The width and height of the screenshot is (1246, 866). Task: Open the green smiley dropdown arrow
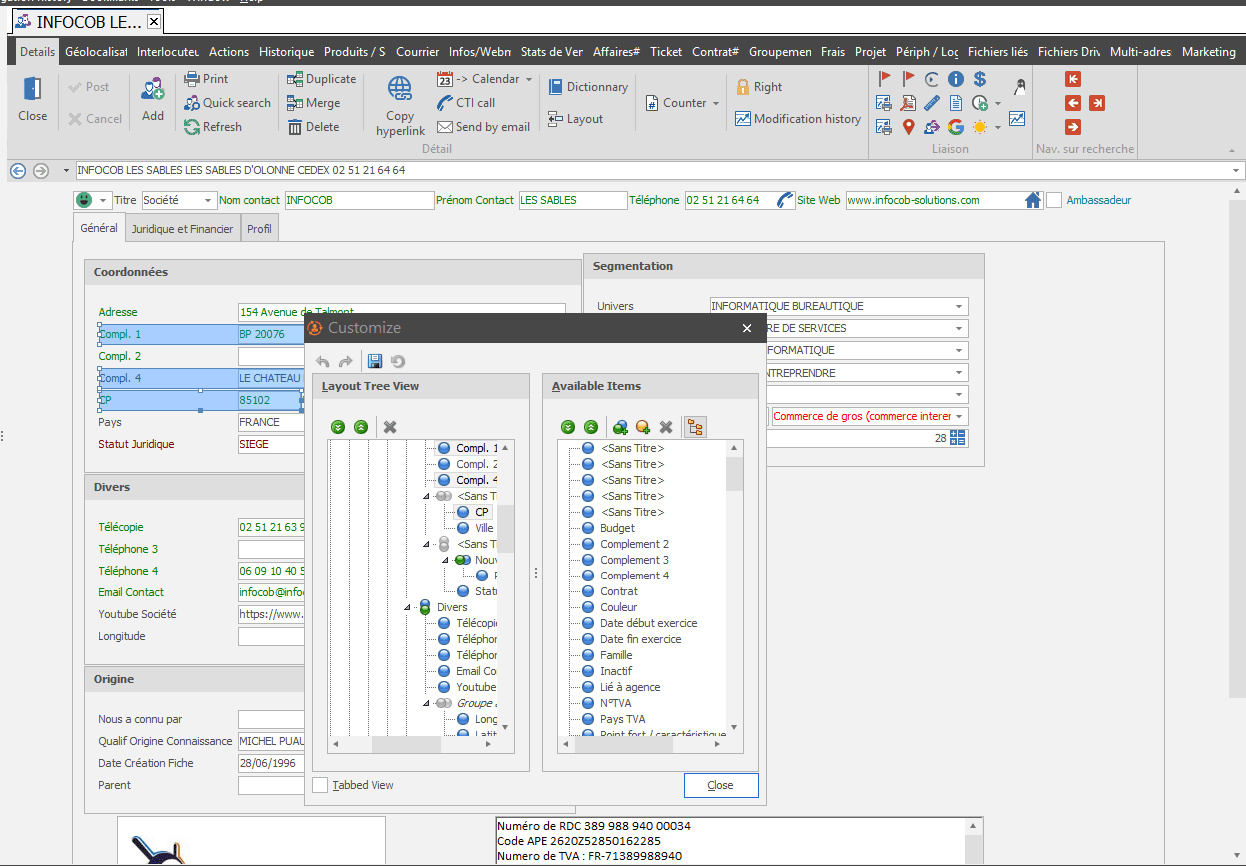(103, 200)
